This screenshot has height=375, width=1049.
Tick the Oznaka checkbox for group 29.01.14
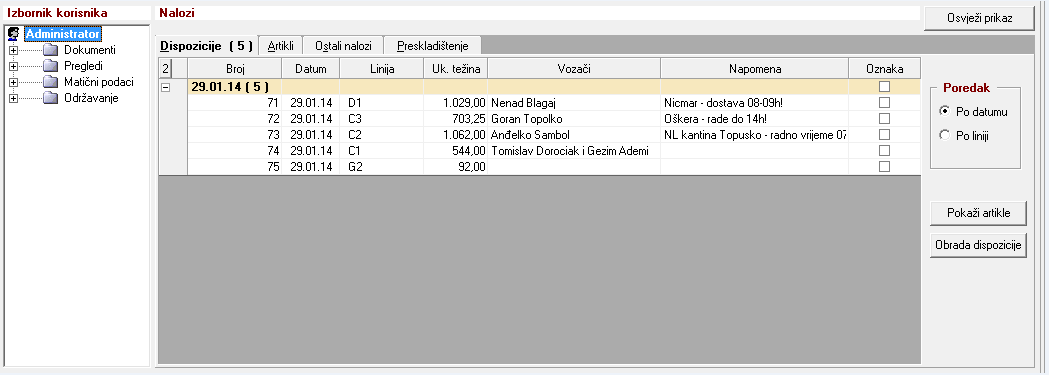coord(884,87)
